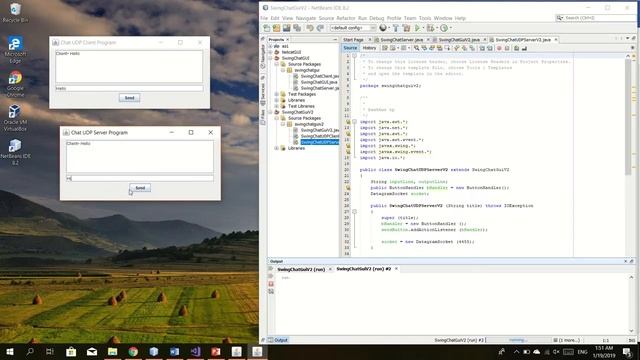Click the Redo toolbar icon
The width and height of the screenshot is (640, 360).
coord(320,28)
